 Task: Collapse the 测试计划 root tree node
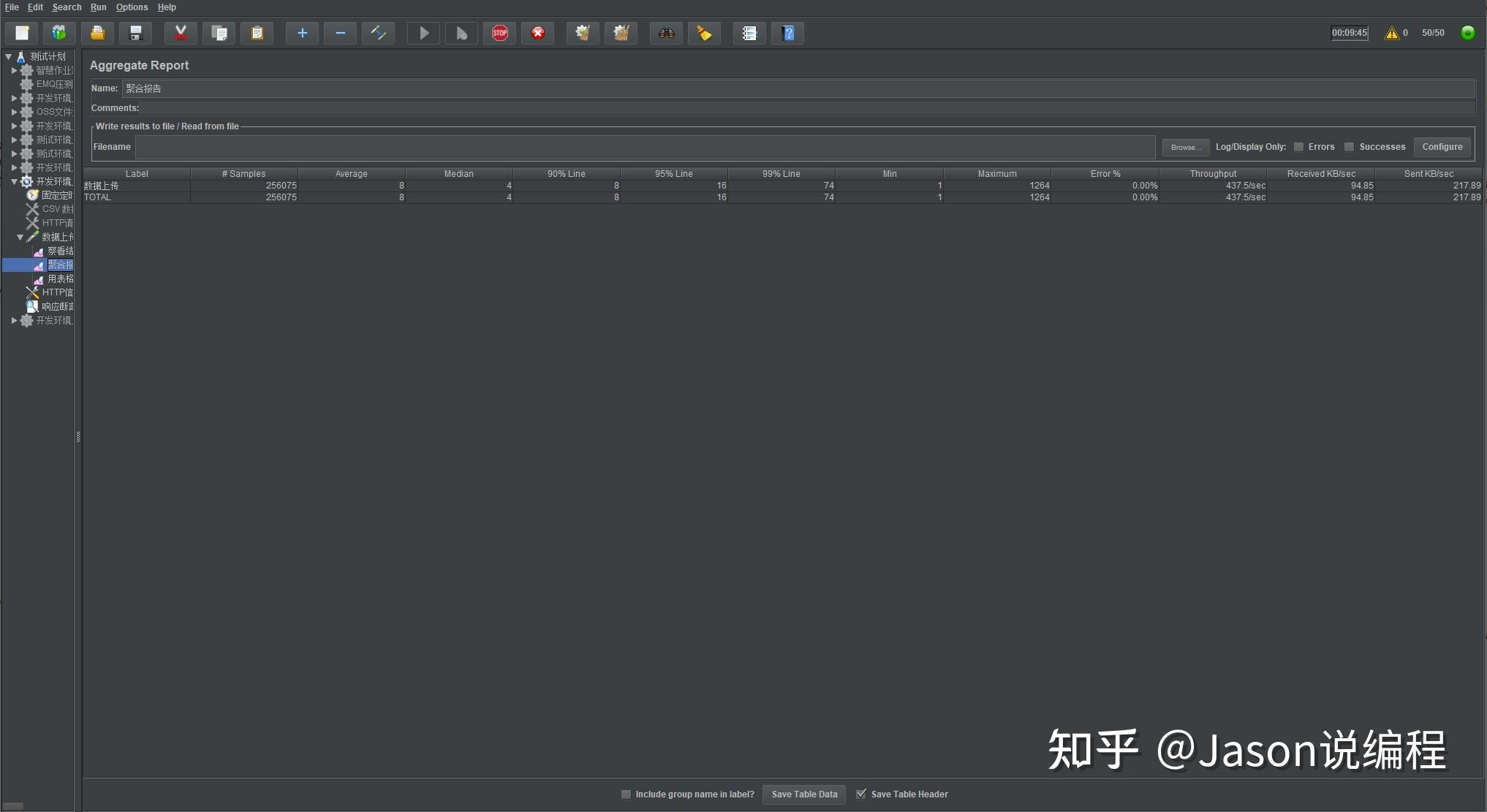(x=9, y=56)
